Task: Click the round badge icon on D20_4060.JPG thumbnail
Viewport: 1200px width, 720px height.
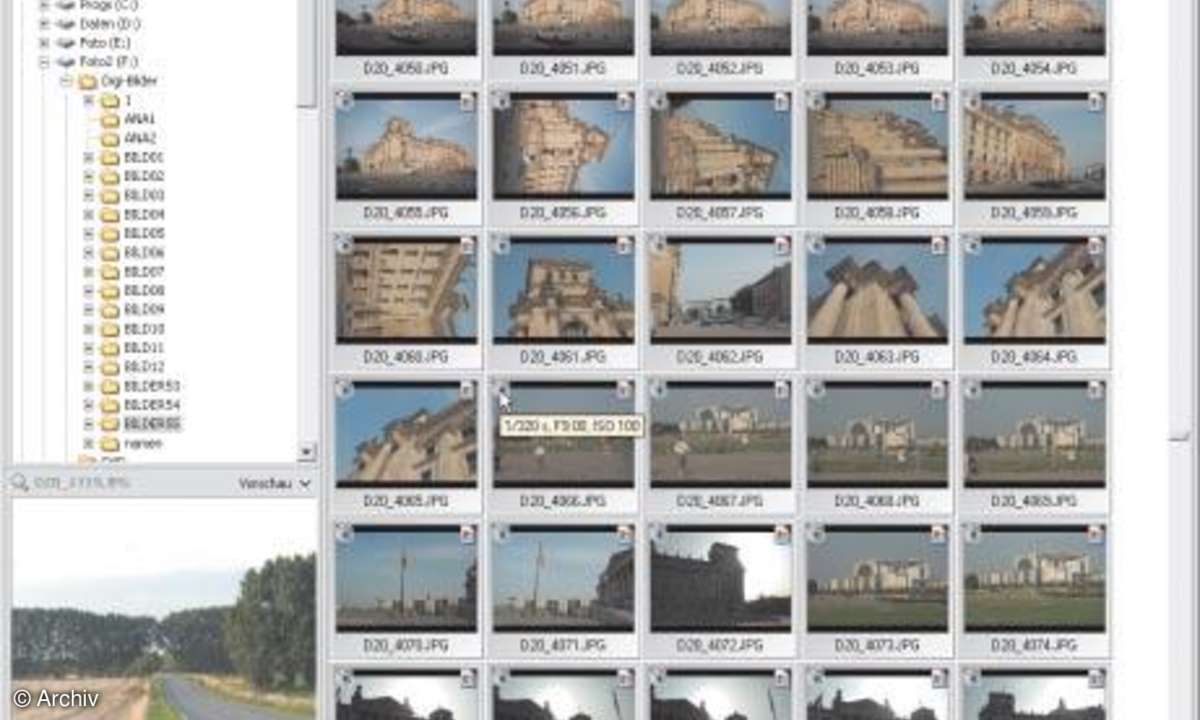Action: (x=343, y=245)
